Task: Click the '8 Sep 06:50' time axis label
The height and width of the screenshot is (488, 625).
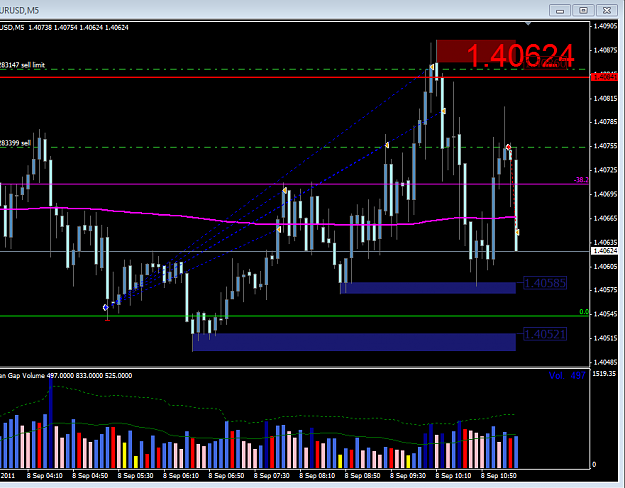Action: point(226,476)
